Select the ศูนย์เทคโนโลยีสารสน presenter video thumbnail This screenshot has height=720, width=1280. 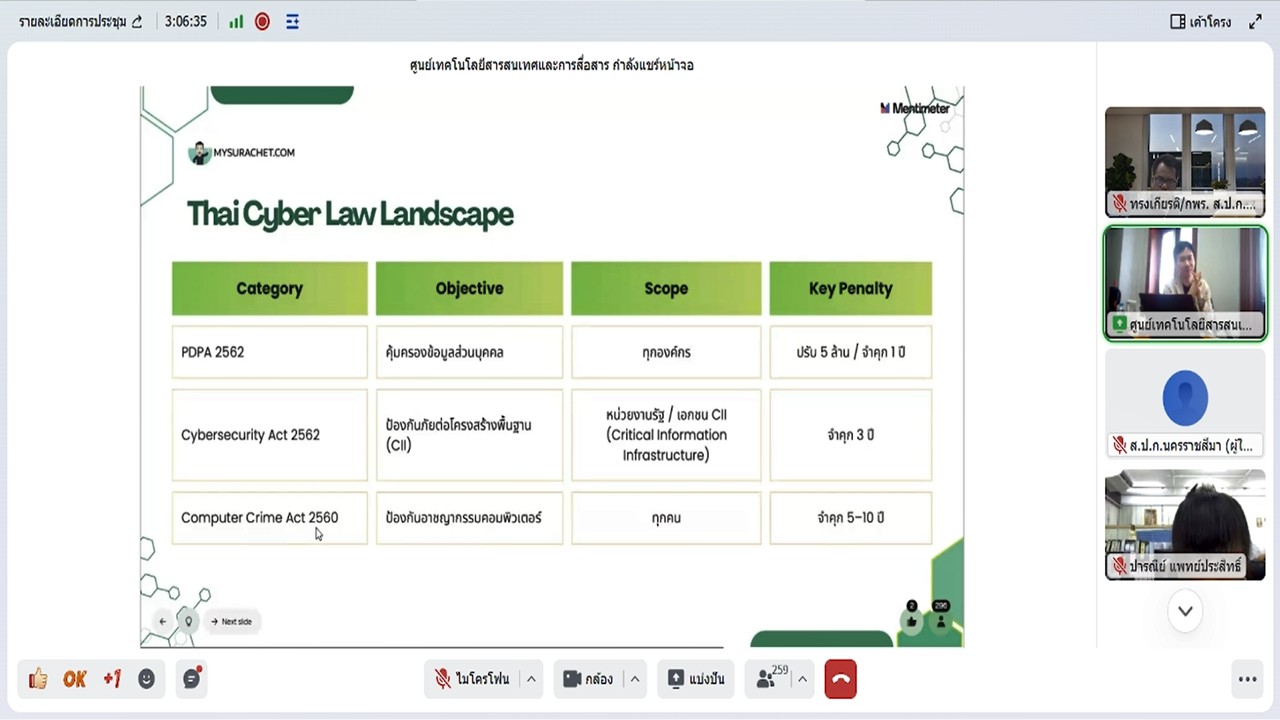[x=1185, y=283]
